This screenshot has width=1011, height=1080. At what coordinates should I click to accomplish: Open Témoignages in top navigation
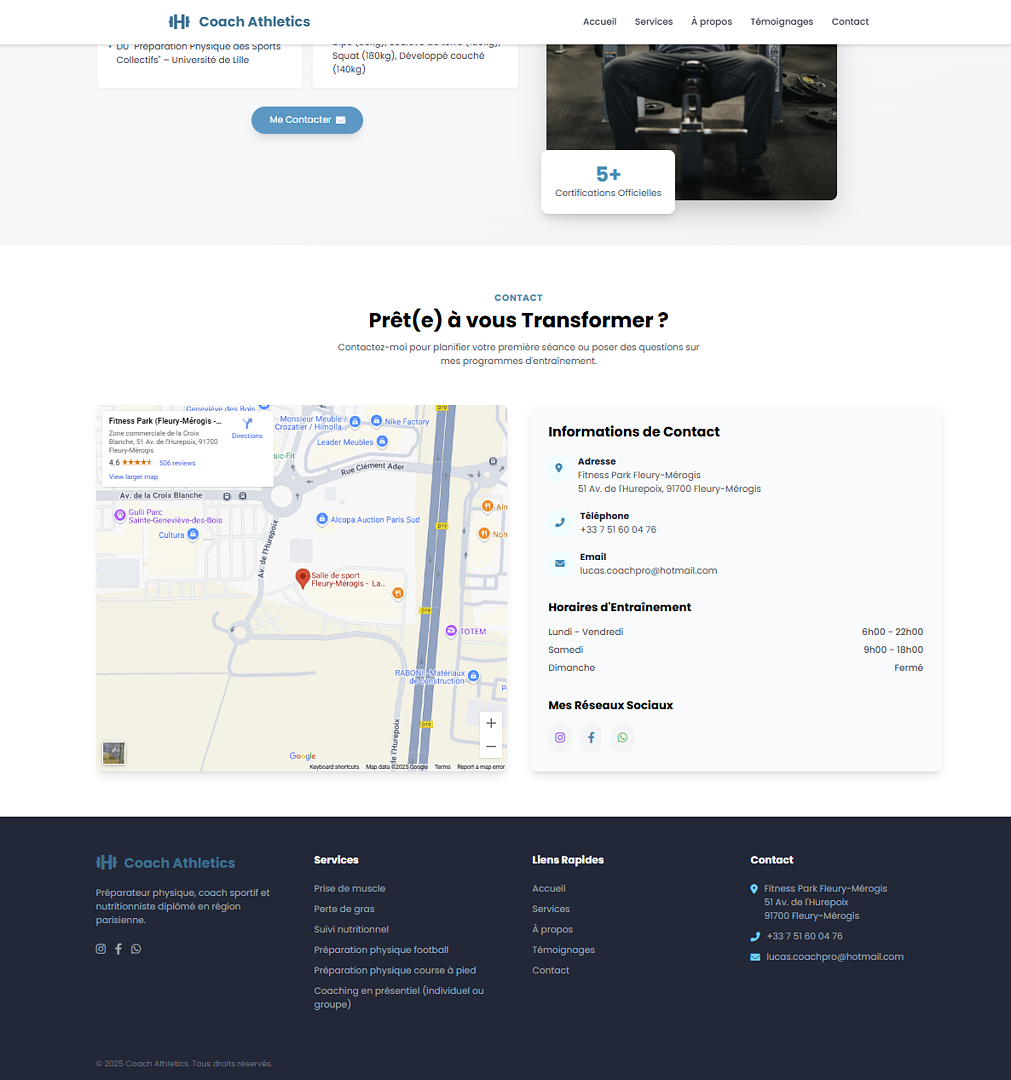[782, 22]
